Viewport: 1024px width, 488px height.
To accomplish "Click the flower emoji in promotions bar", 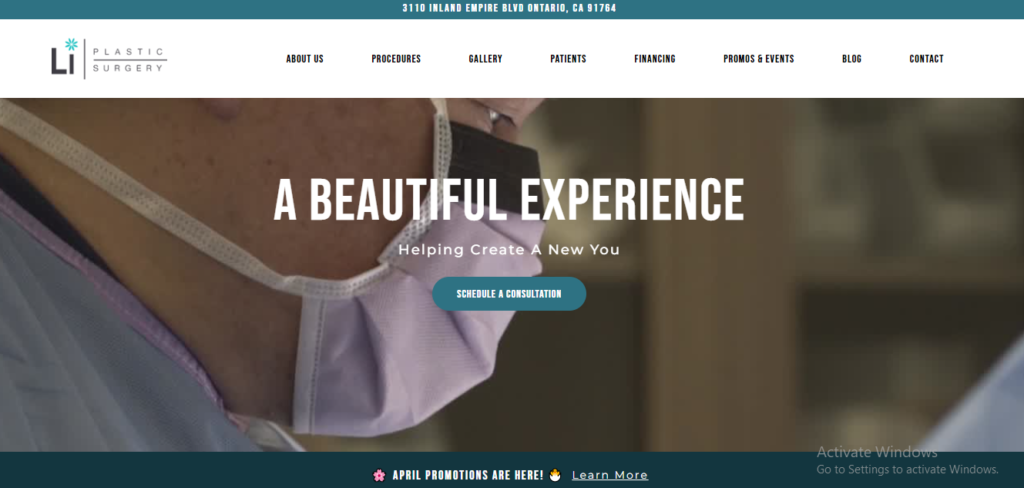I will tap(379, 476).
